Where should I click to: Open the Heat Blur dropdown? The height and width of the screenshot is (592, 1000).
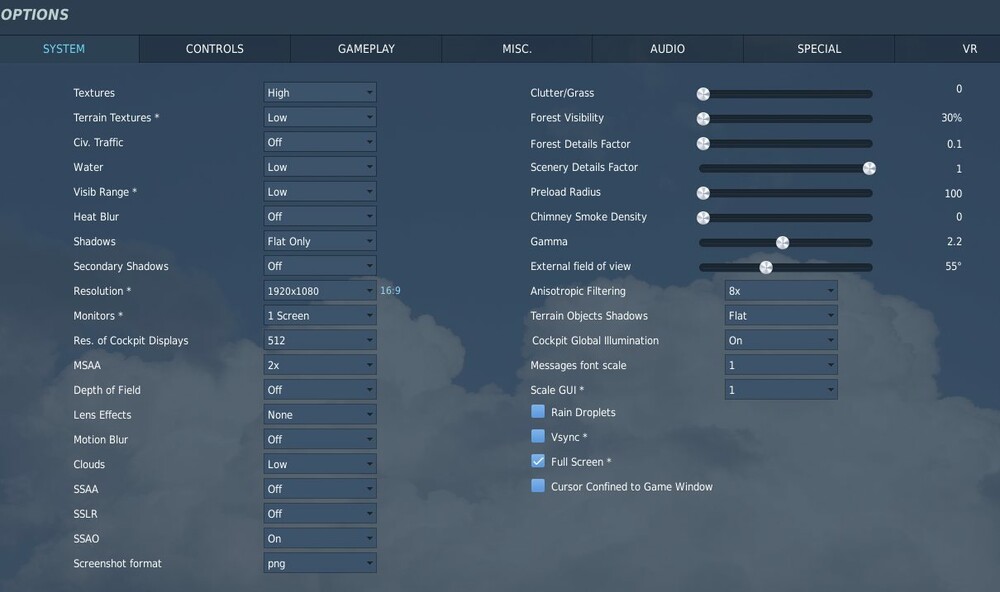(320, 217)
